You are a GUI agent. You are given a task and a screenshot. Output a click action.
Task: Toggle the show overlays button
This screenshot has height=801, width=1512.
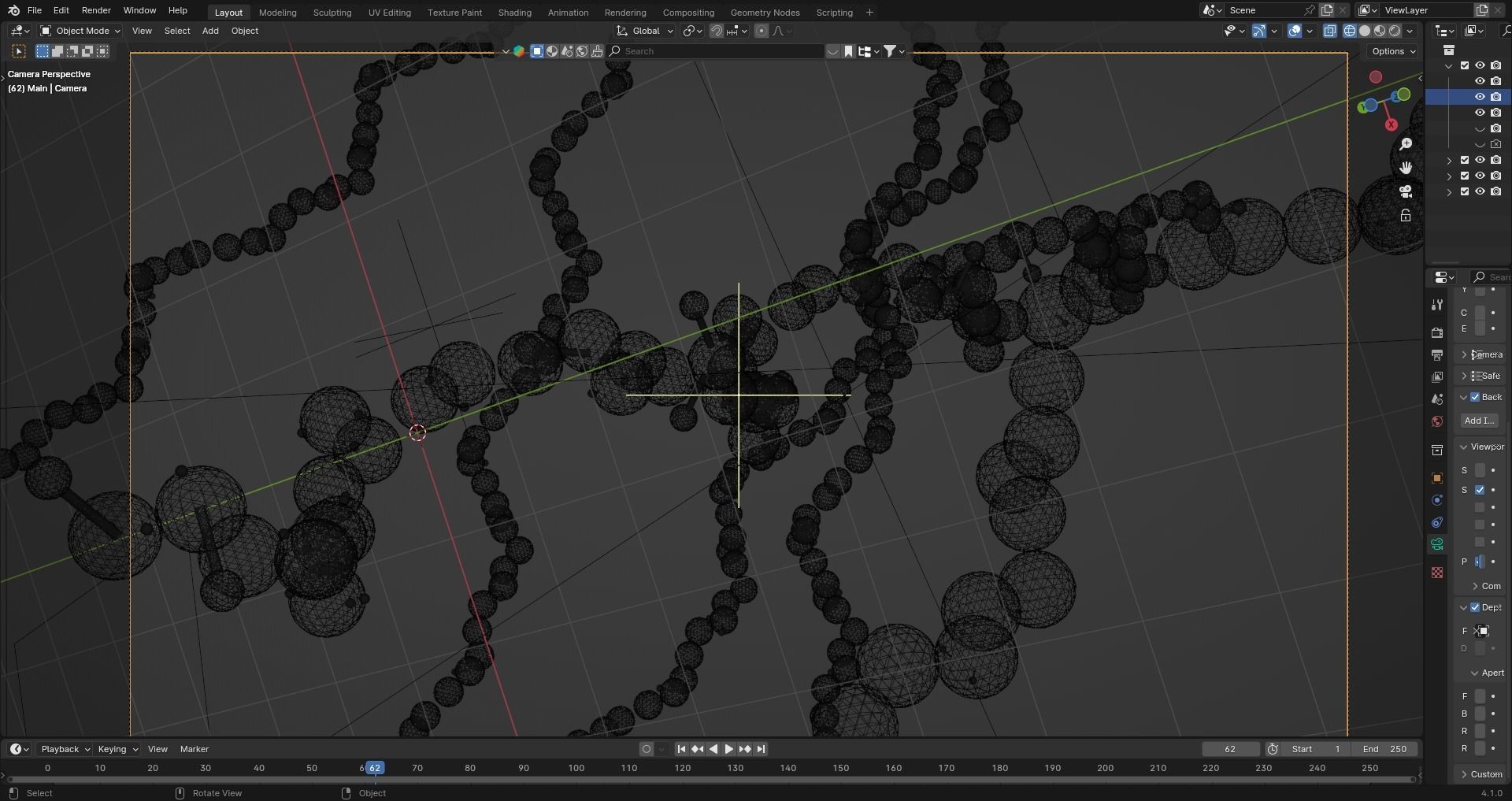coord(1295,31)
